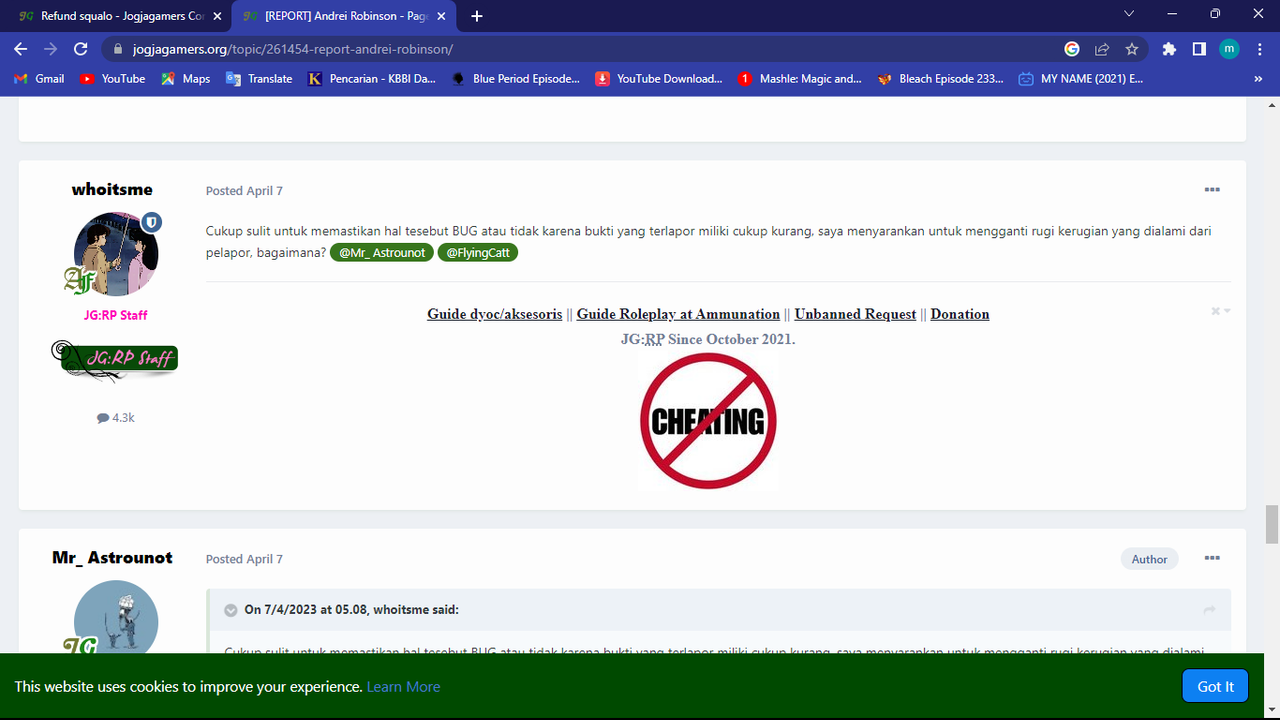This screenshot has width=1280, height=720.
Task: Click the @Mr_ Astrounot mention tag
Action: [382, 253]
